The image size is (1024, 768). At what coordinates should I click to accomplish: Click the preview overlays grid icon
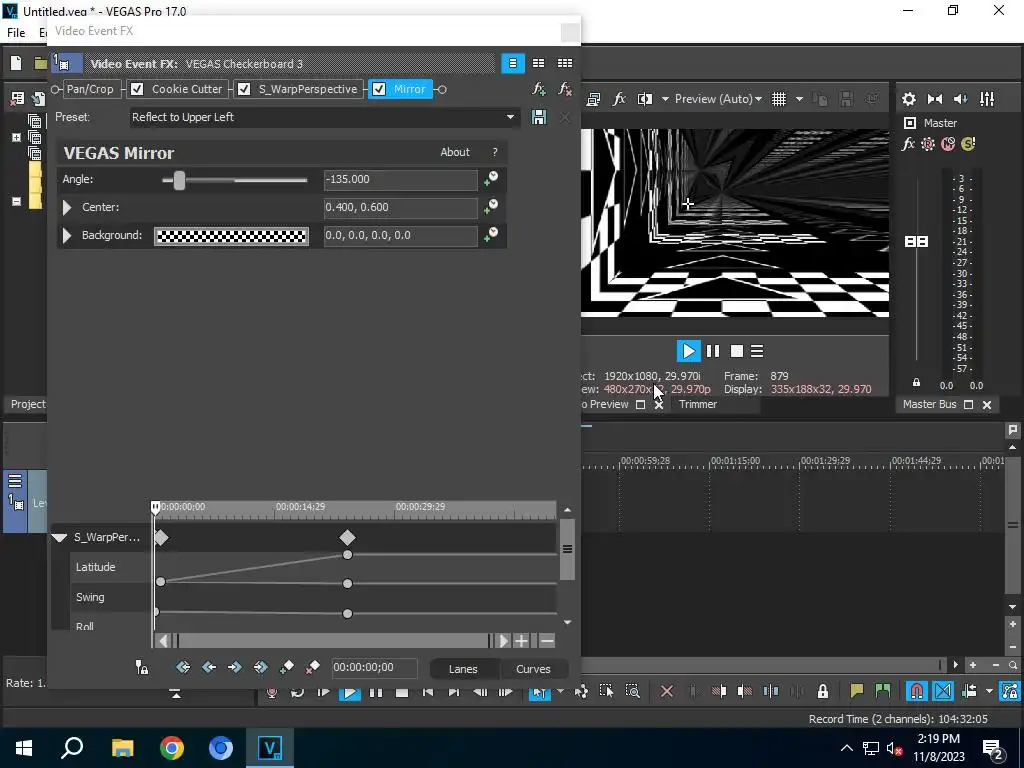click(778, 99)
